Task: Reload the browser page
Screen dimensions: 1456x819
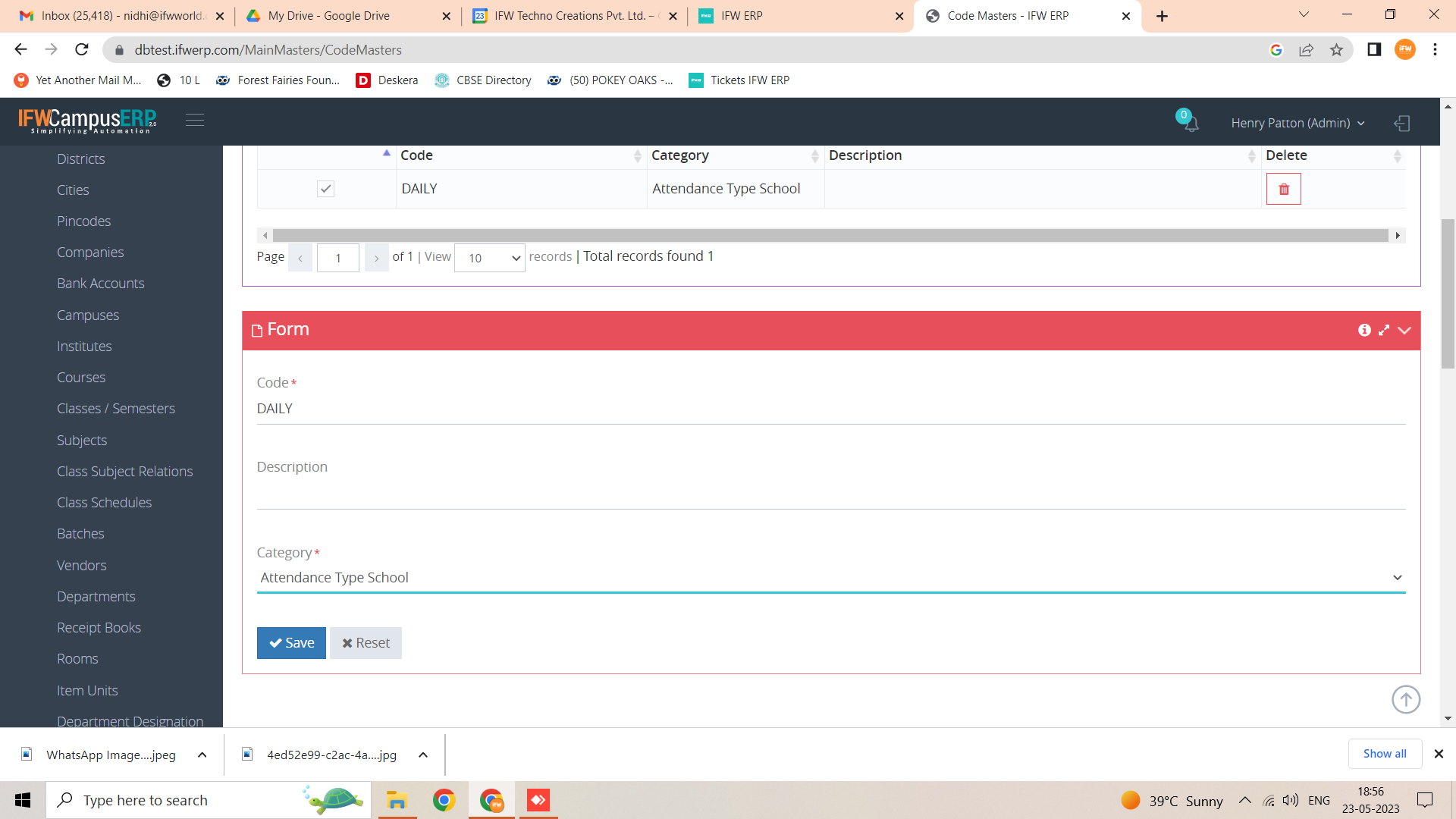Action: pyautogui.click(x=82, y=49)
